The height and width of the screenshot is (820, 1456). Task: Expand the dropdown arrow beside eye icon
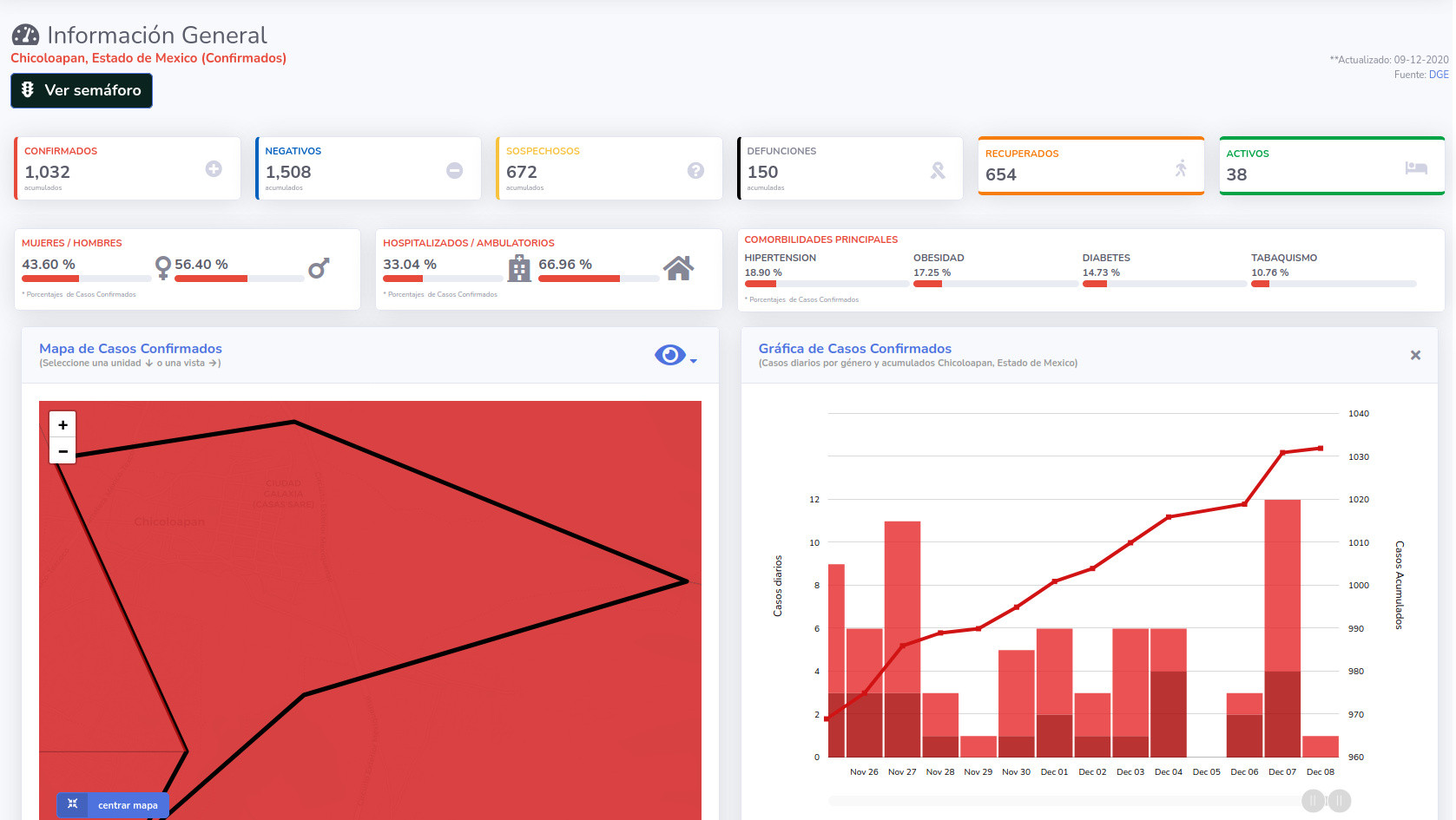pyautogui.click(x=694, y=360)
